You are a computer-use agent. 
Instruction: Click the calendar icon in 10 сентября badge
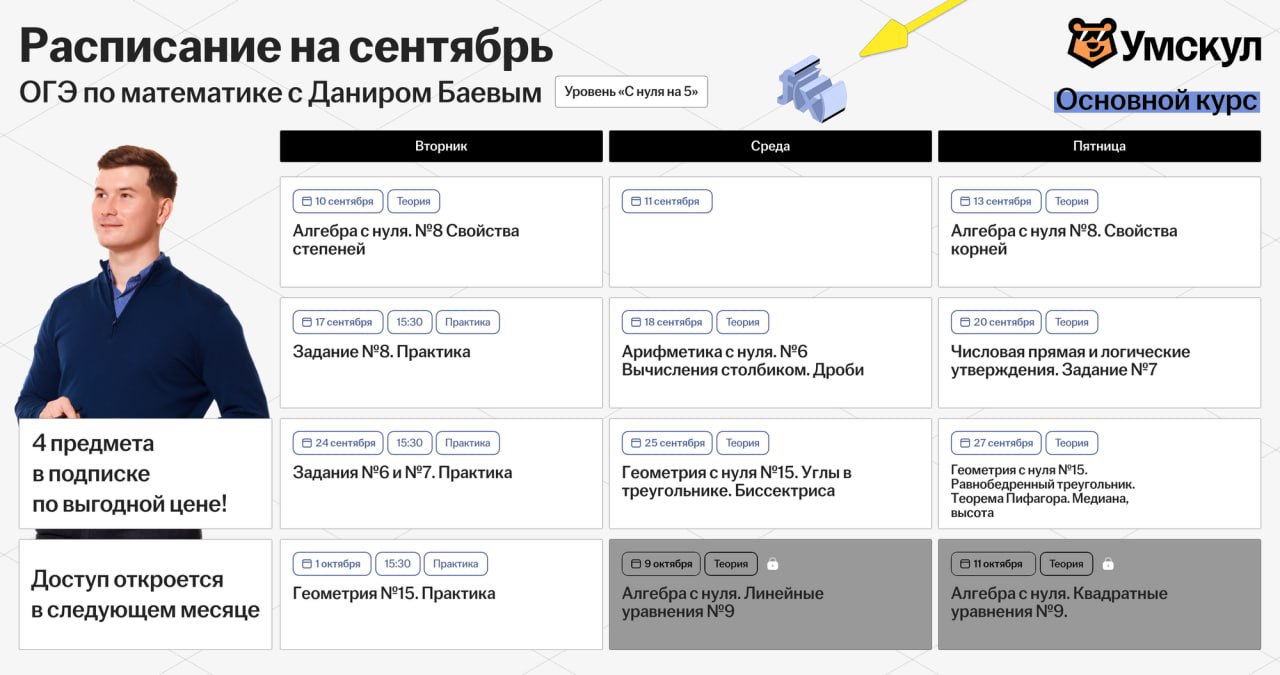(x=306, y=201)
